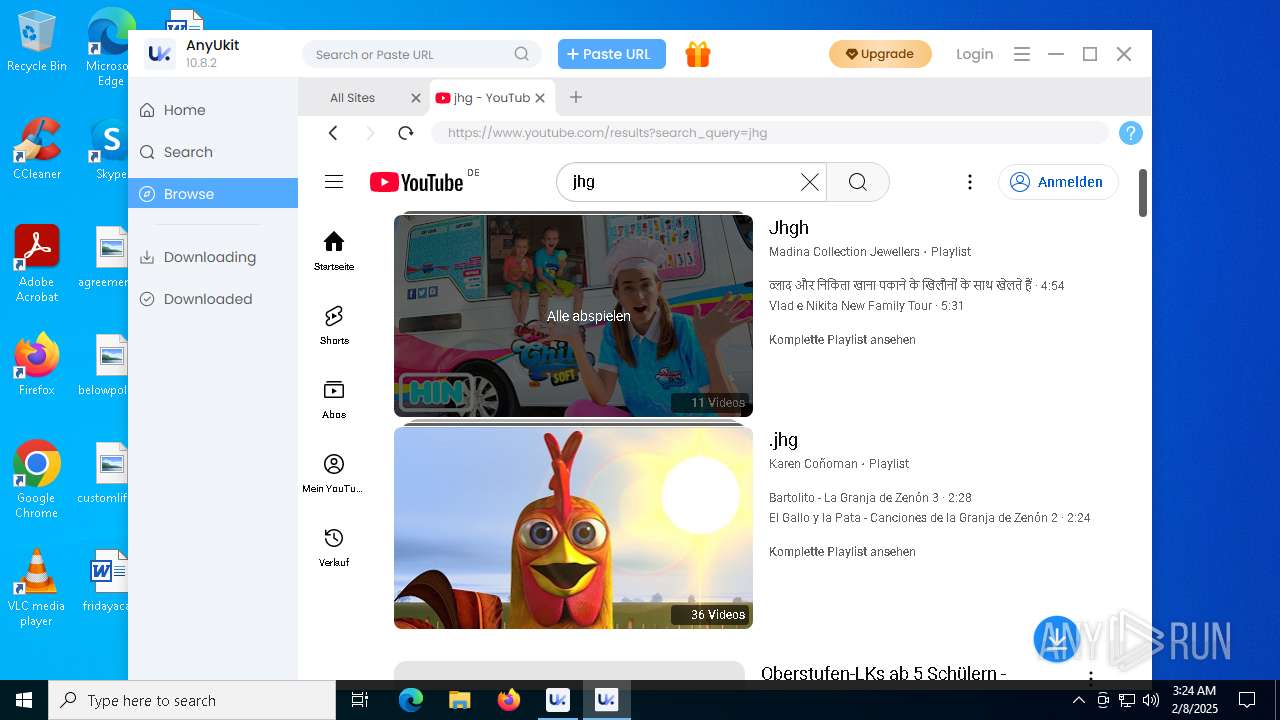Switch to the All Sites tab
Screen dimensions: 1280x720
point(353,98)
